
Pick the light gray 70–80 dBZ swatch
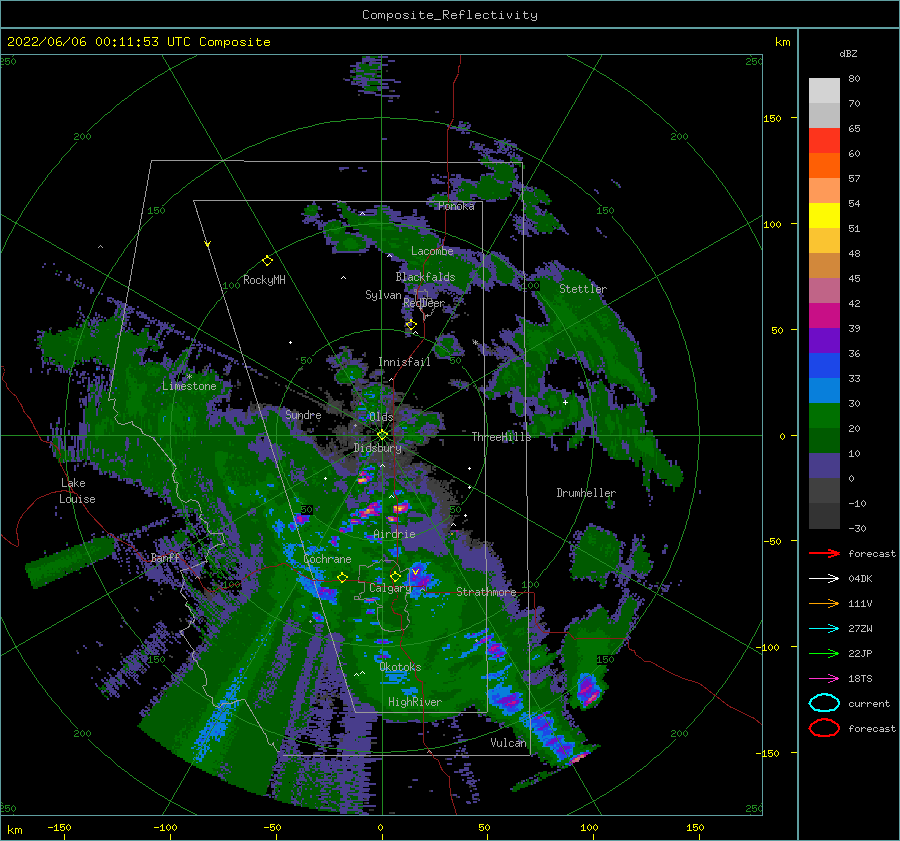(824, 91)
